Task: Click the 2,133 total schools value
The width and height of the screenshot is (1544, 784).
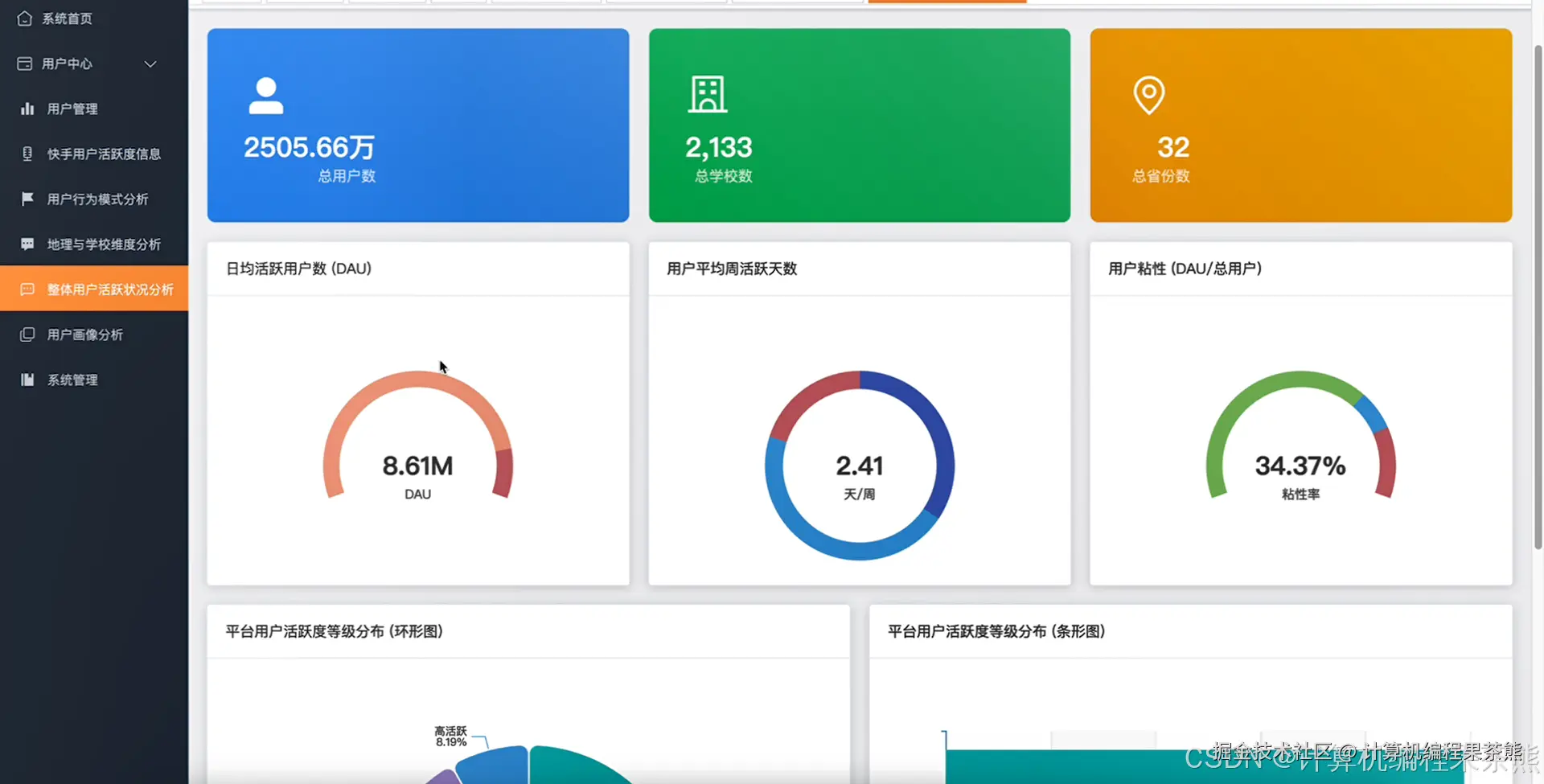Action: (719, 147)
